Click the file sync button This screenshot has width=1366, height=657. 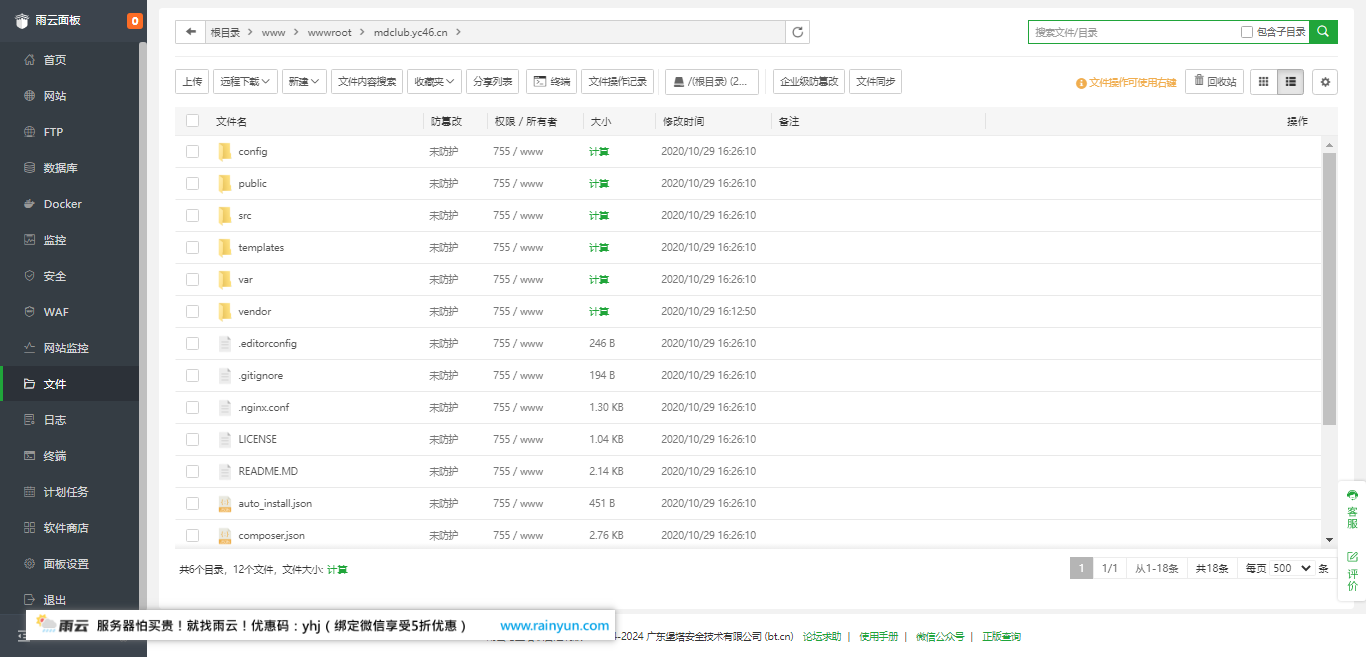[875, 82]
